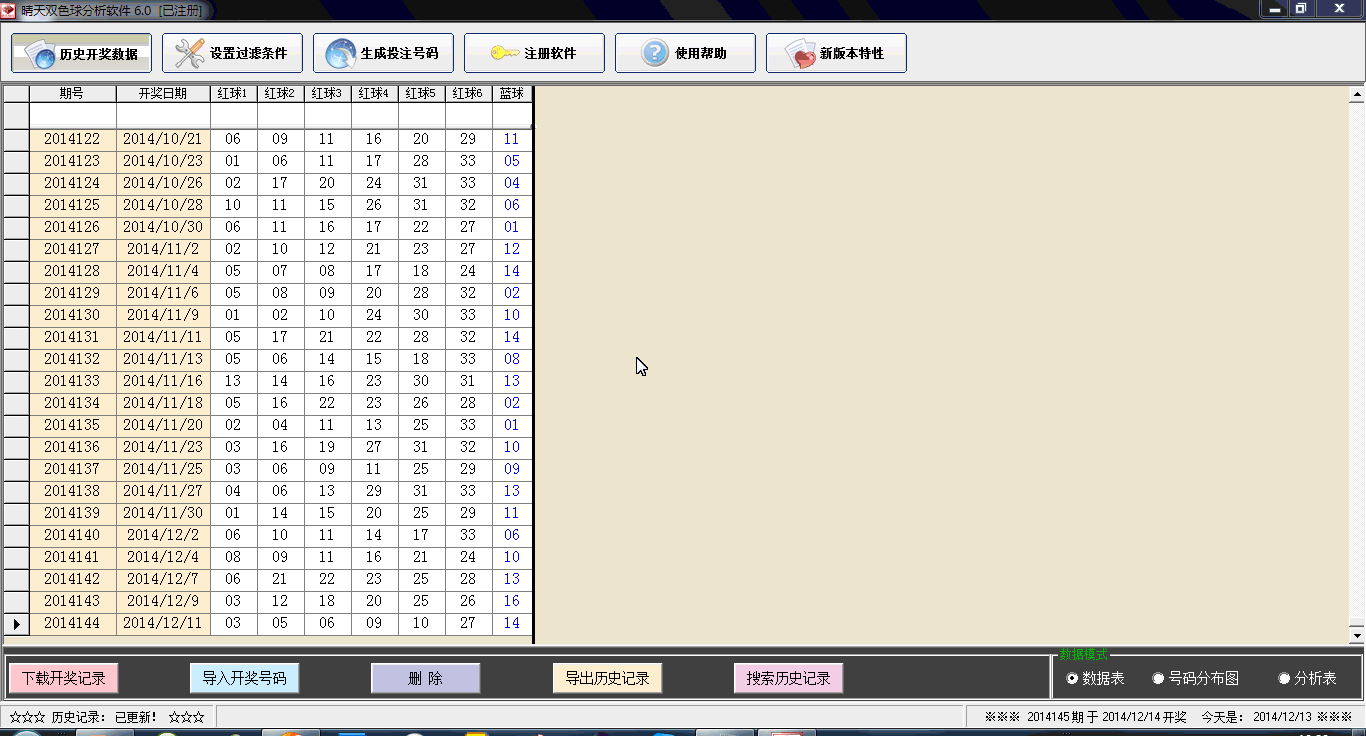Click the app icon in the title bar
This screenshot has width=1366, height=736.
coord(9,10)
